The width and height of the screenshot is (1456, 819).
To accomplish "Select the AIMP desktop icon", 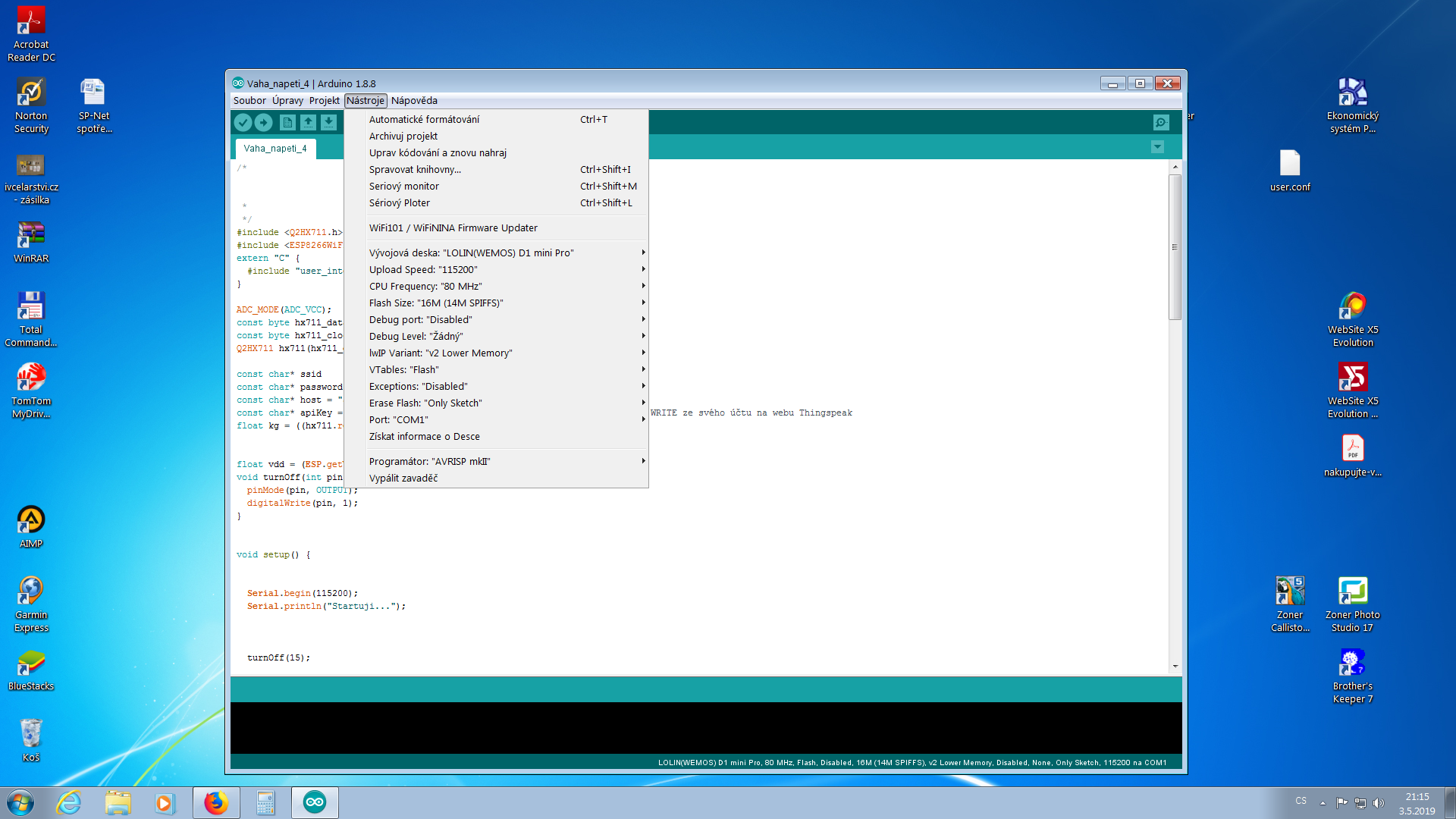I will [x=31, y=527].
